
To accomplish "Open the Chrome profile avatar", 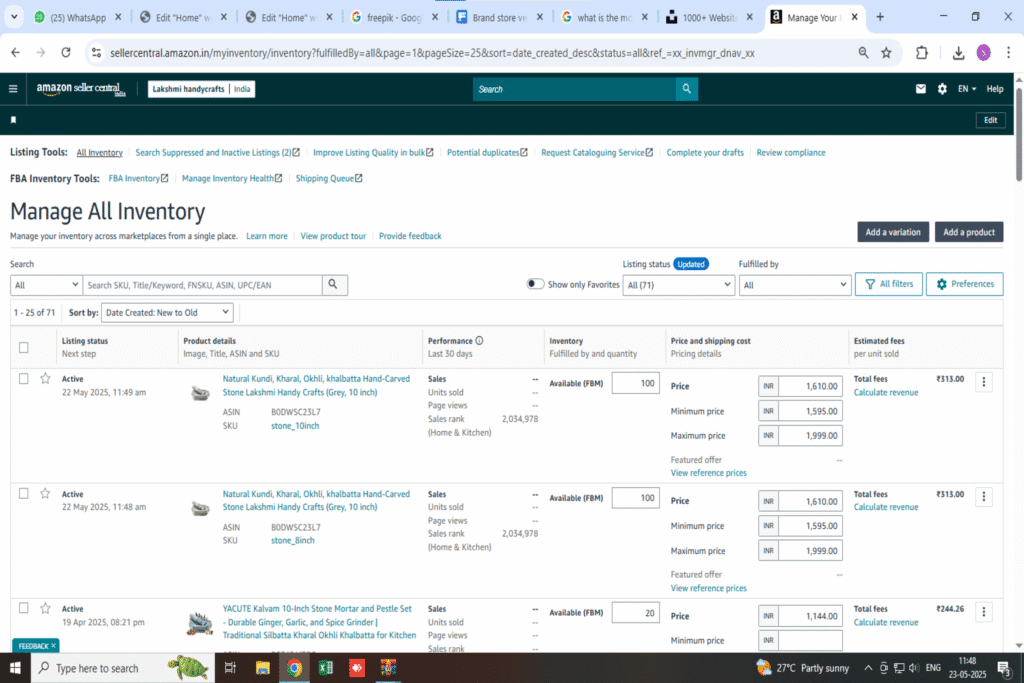I will coord(984,53).
